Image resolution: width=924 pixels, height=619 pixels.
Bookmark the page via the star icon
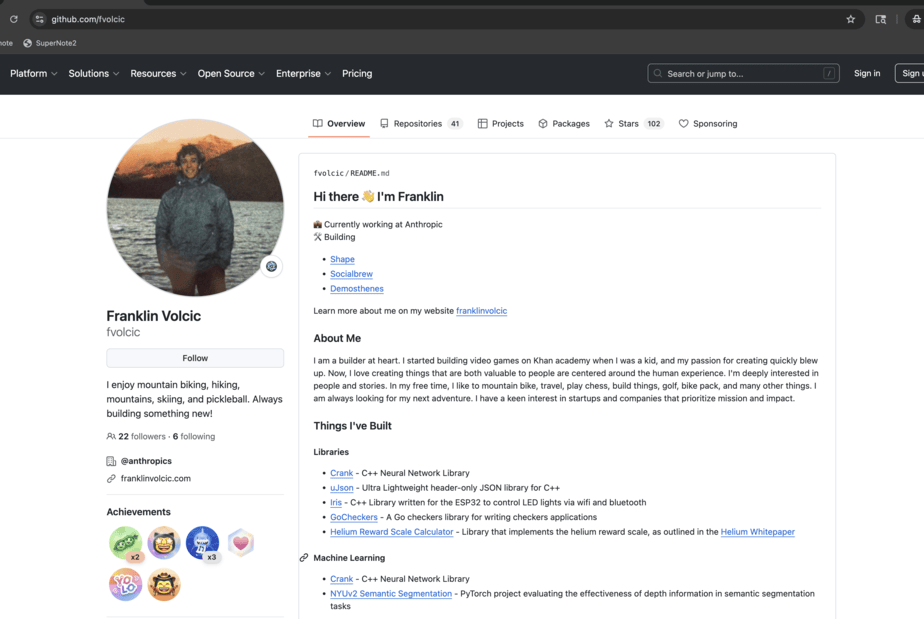click(850, 18)
